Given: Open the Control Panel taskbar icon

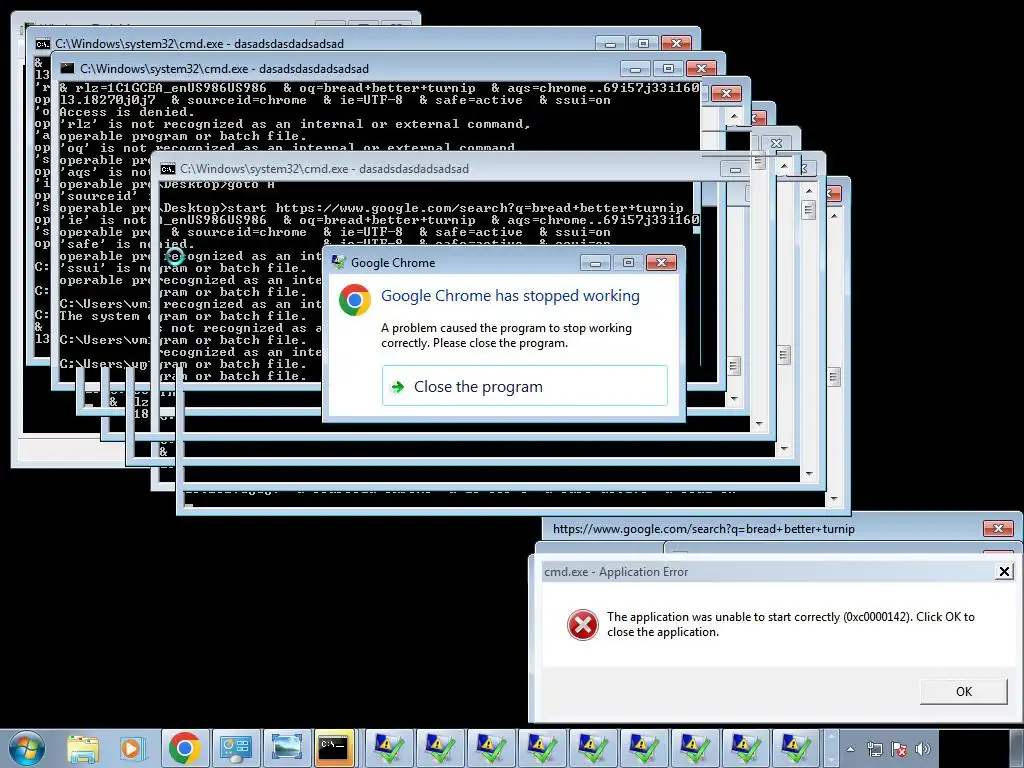Looking at the screenshot, I should [x=236, y=748].
